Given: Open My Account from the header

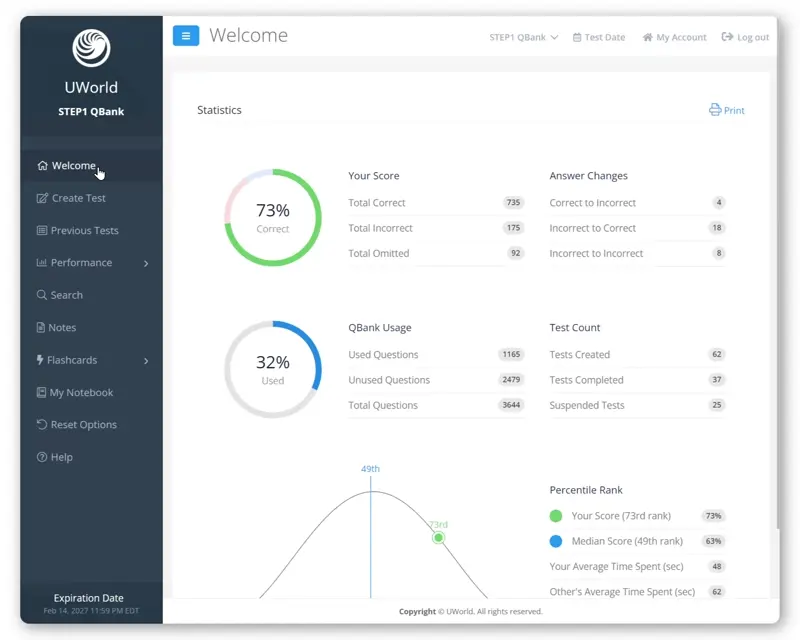Looking at the screenshot, I should [x=675, y=37].
